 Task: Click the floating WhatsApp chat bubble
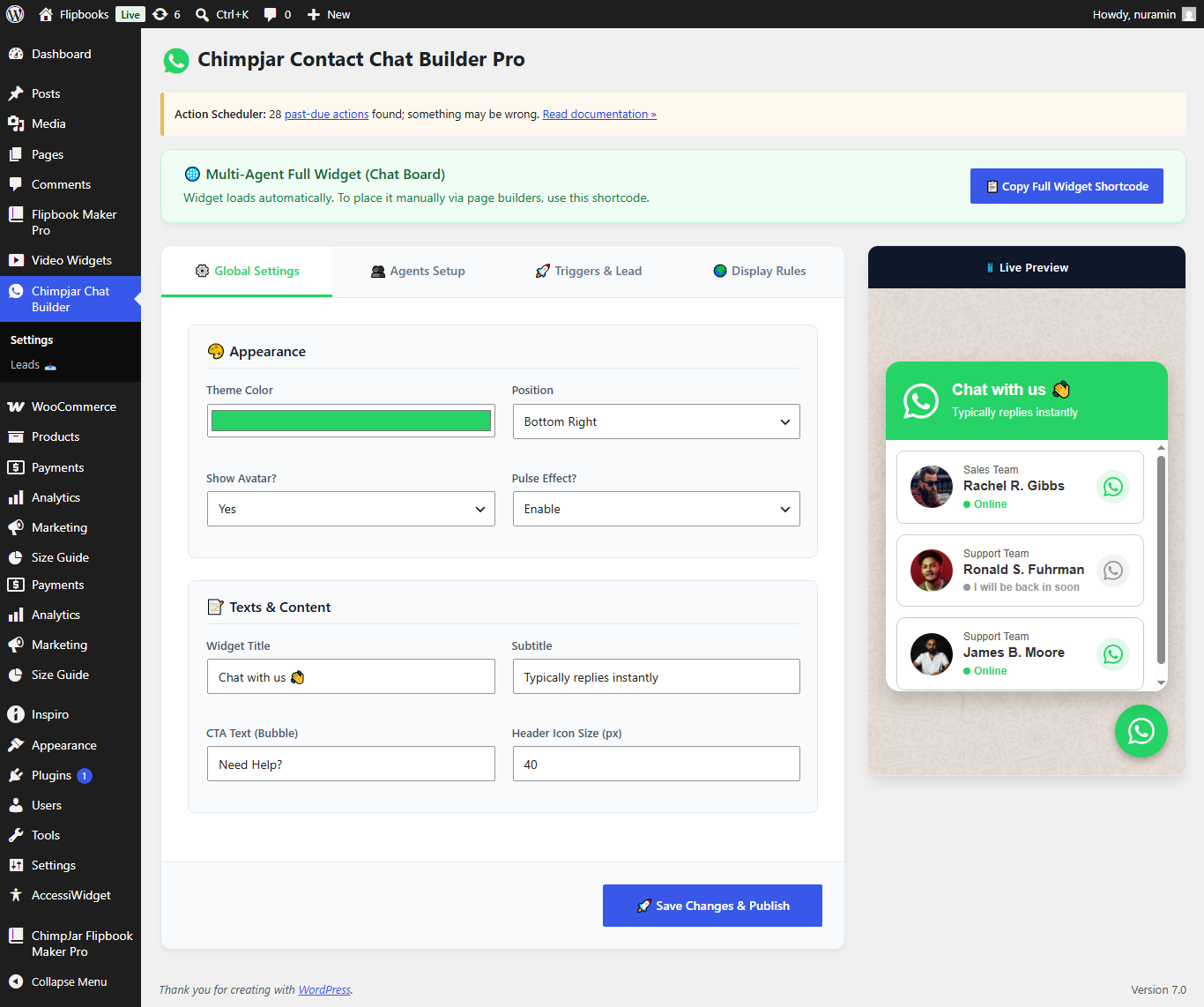[1141, 731]
